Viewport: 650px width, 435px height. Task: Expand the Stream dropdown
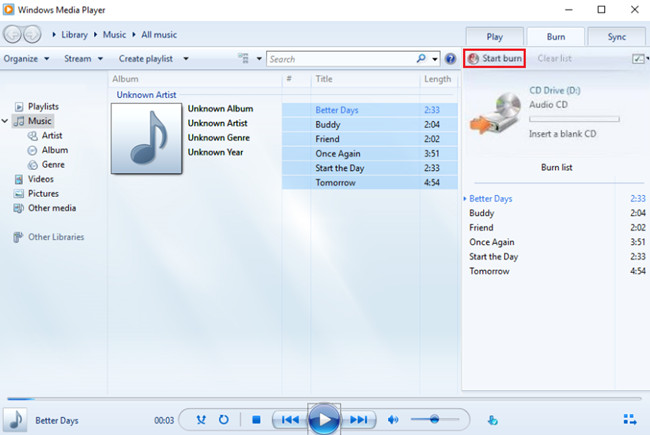(x=82, y=59)
